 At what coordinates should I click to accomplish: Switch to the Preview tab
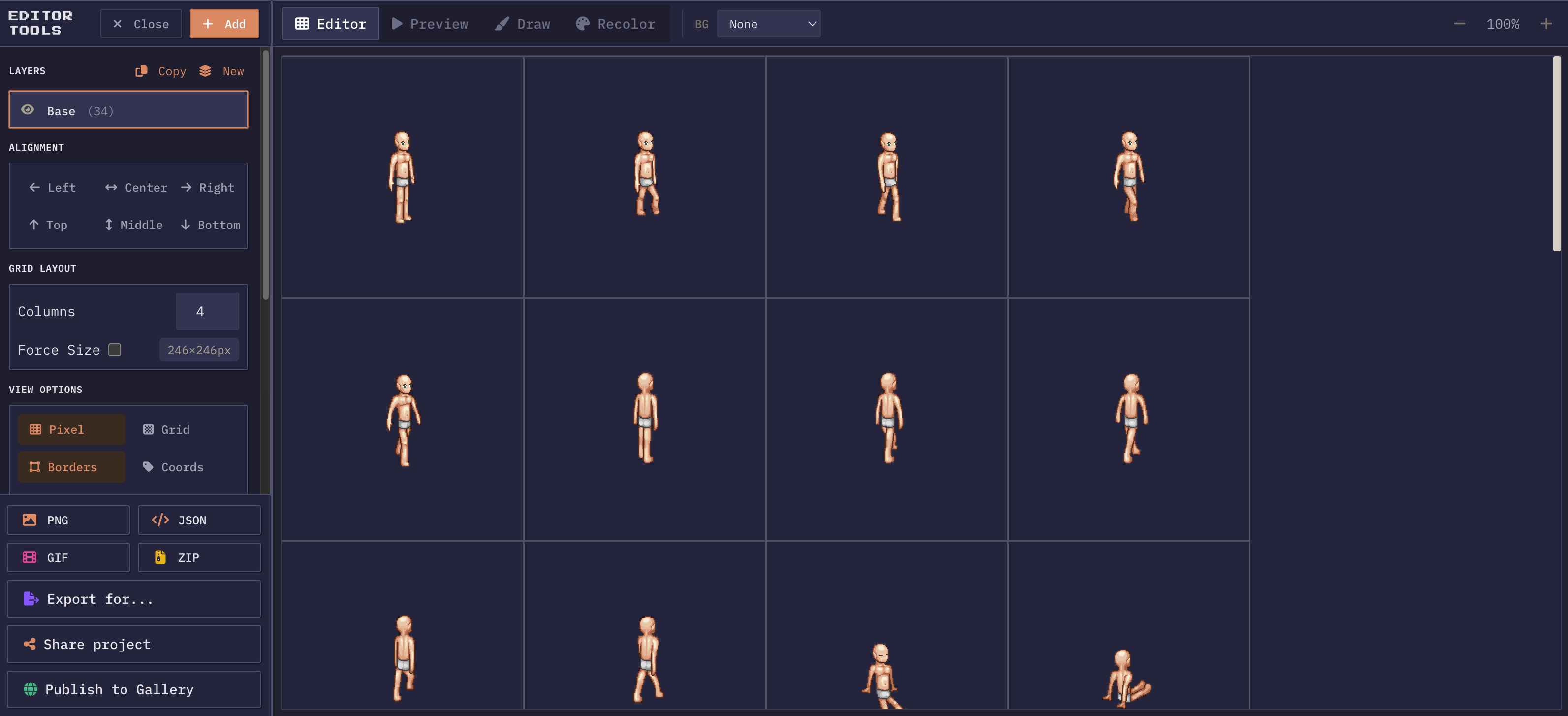(x=430, y=24)
